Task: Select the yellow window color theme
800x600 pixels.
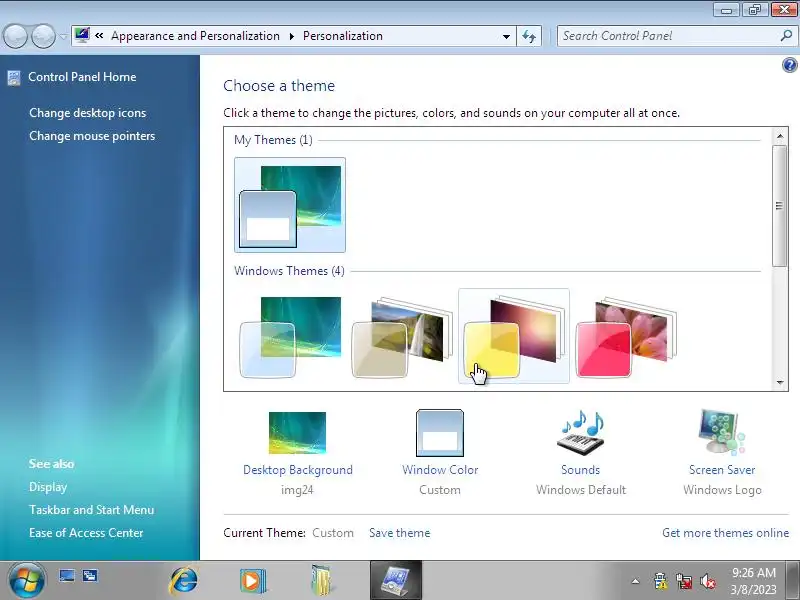Action: pyautogui.click(x=514, y=336)
